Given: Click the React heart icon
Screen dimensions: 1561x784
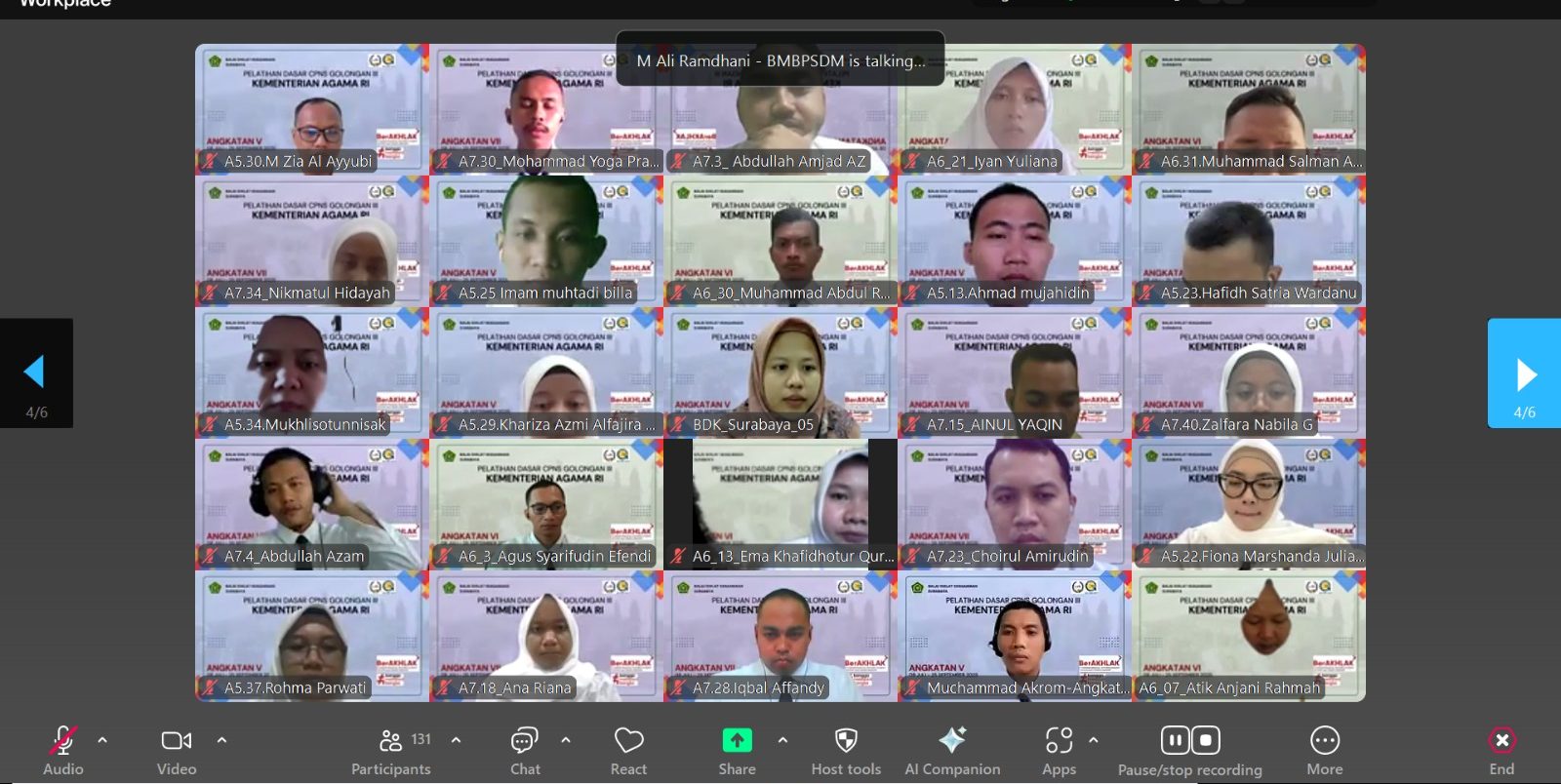Looking at the screenshot, I should 628,743.
